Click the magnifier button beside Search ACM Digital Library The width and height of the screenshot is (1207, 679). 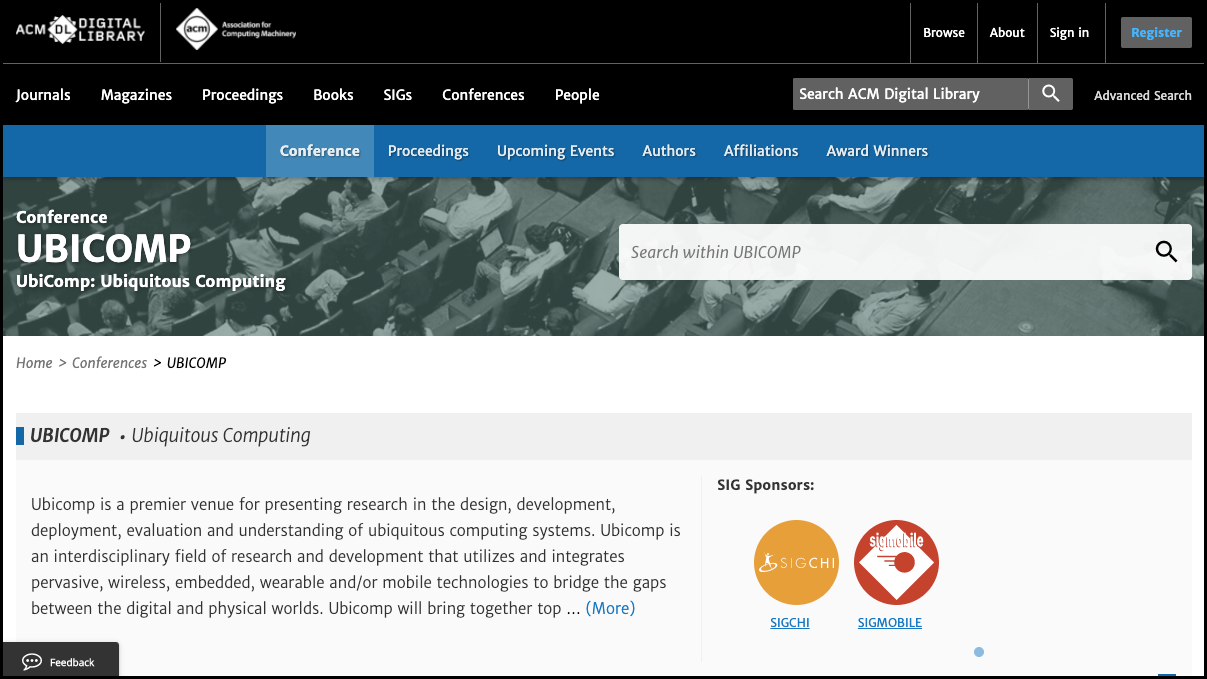[1050, 94]
